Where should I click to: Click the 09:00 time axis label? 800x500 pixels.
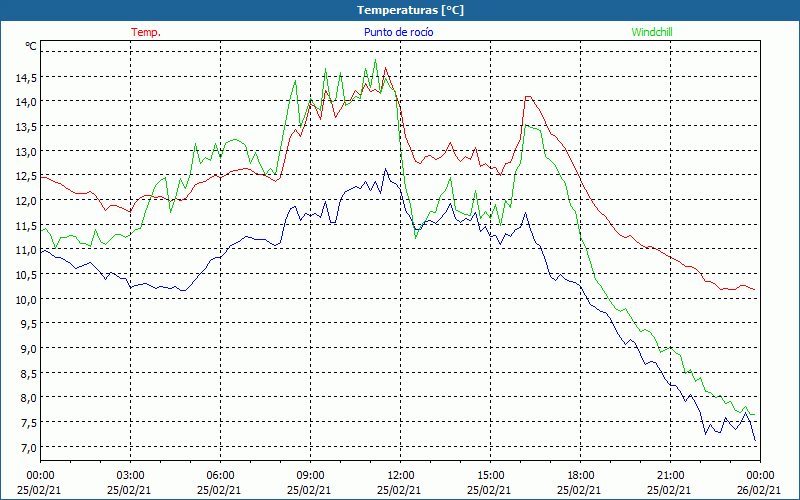point(310,476)
